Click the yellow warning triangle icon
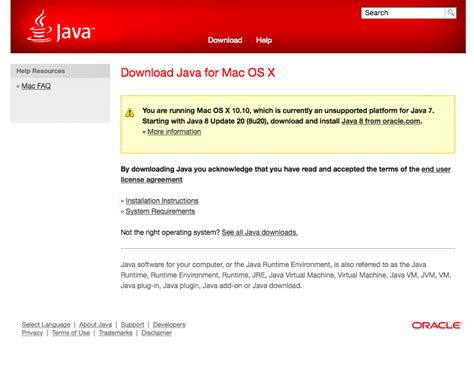The width and height of the screenshot is (474, 366). point(130,113)
